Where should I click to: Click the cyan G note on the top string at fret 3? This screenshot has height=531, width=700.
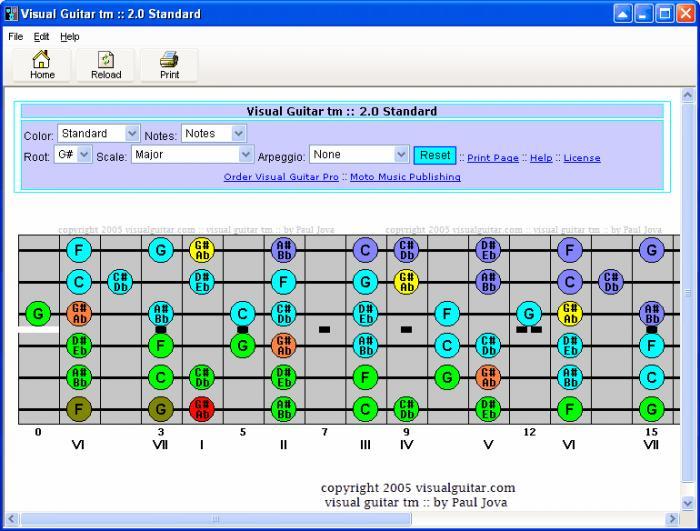(x=161, y=250)
